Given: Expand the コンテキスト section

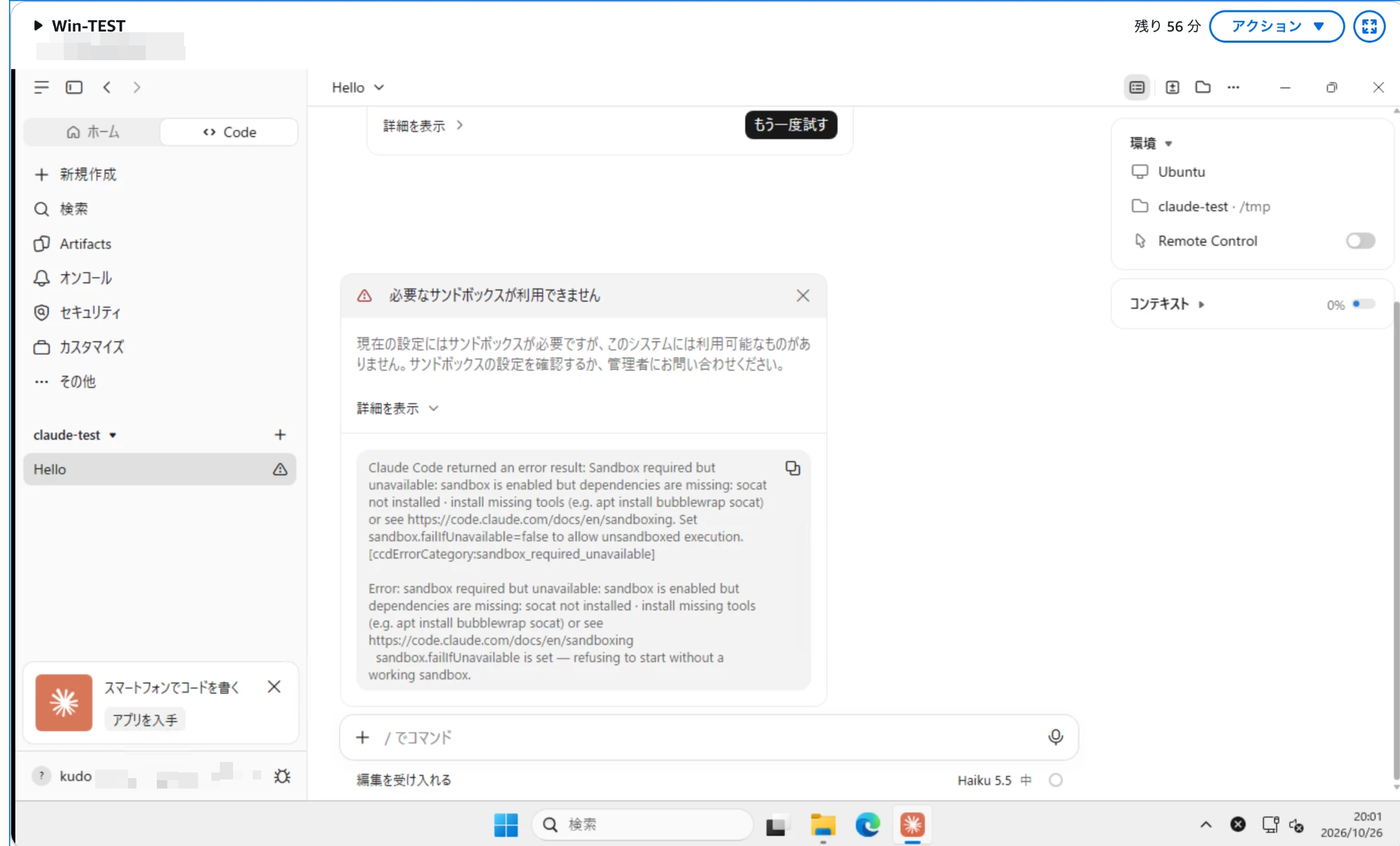Looking at the screenshot, I should [x=1167, y=304].
